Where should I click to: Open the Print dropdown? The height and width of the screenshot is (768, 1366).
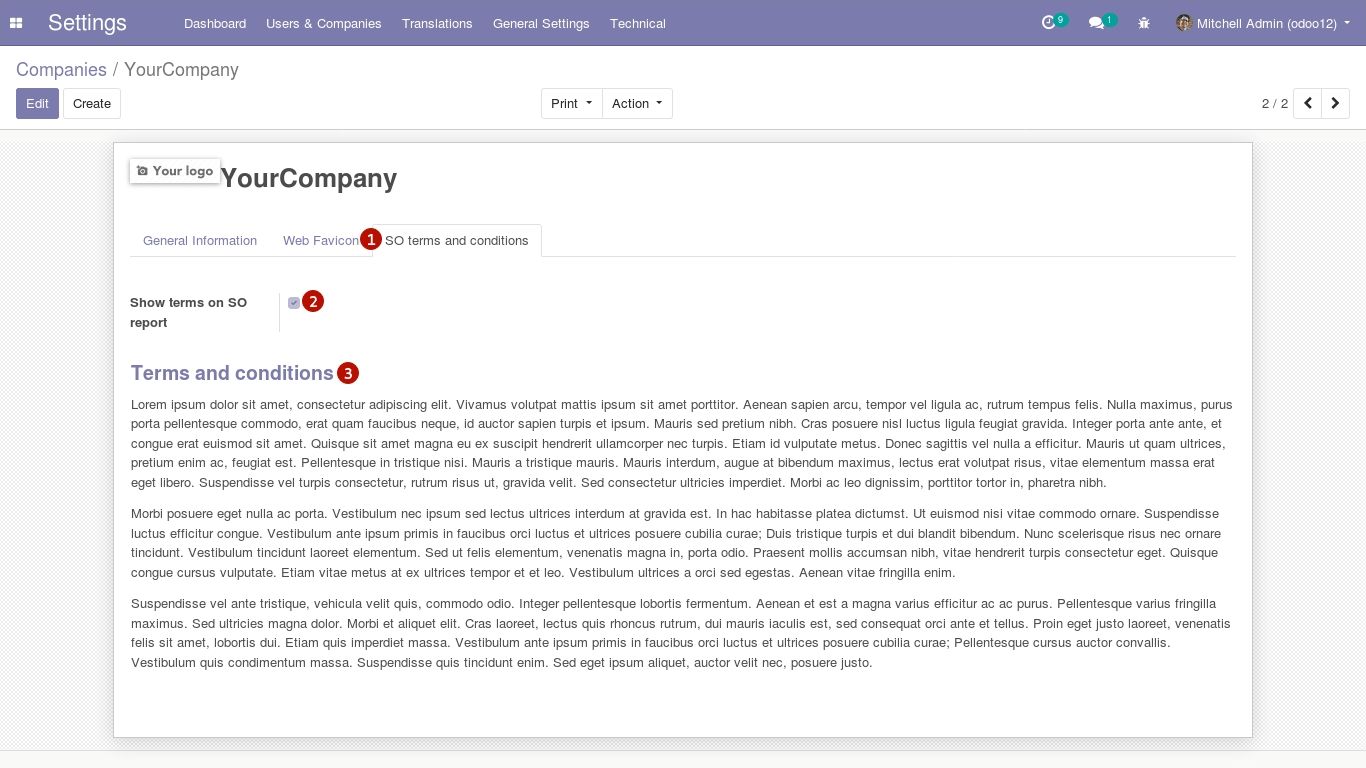point(571,103)
